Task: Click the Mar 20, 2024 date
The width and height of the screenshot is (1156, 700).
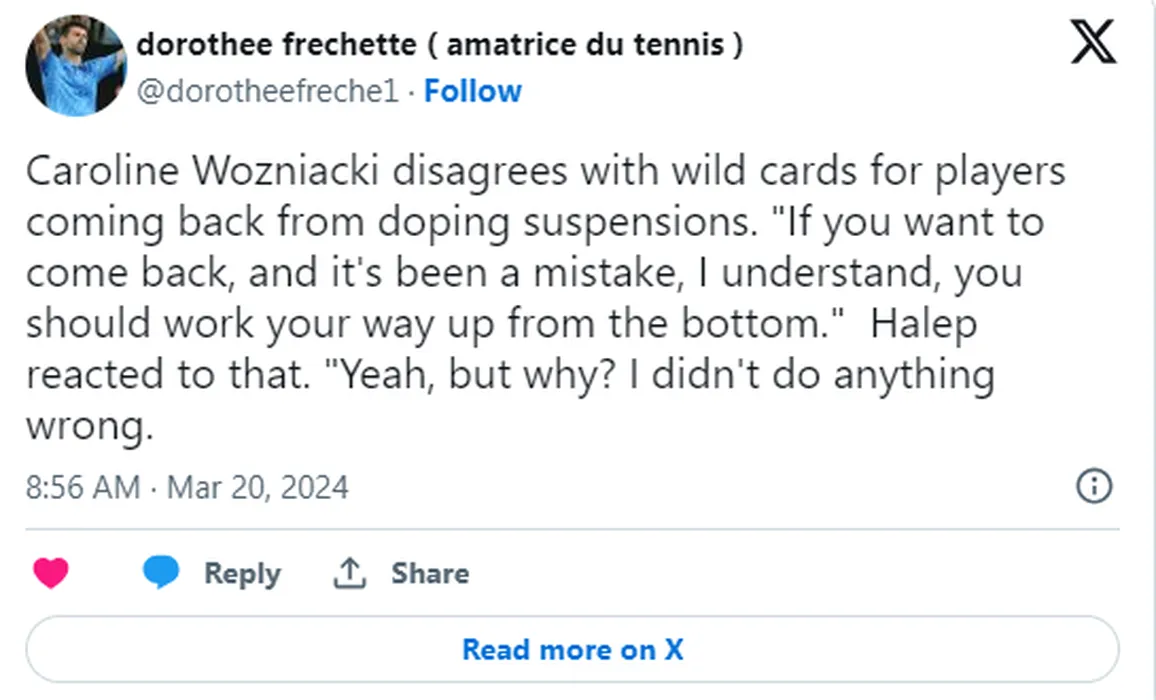Action: coord(258,487)
